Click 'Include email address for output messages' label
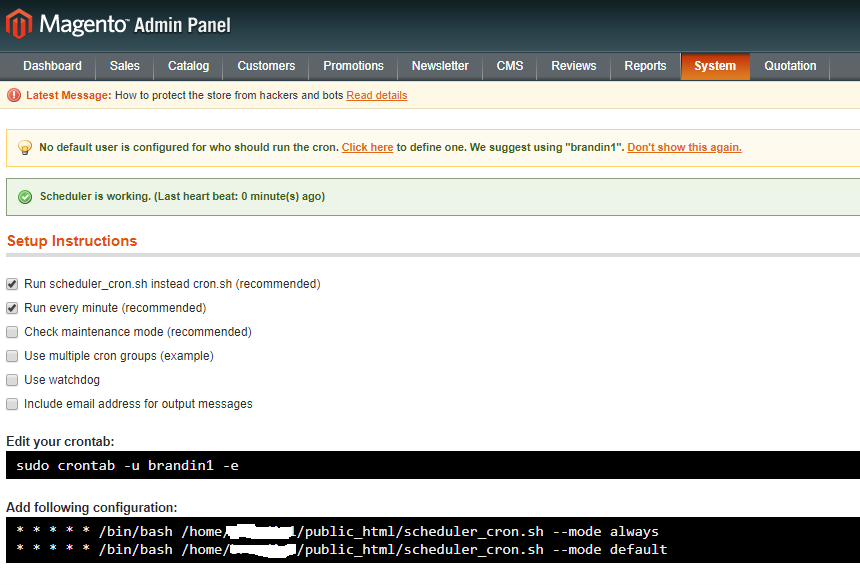Screen dimensions: 860x585 click(138, 404)
